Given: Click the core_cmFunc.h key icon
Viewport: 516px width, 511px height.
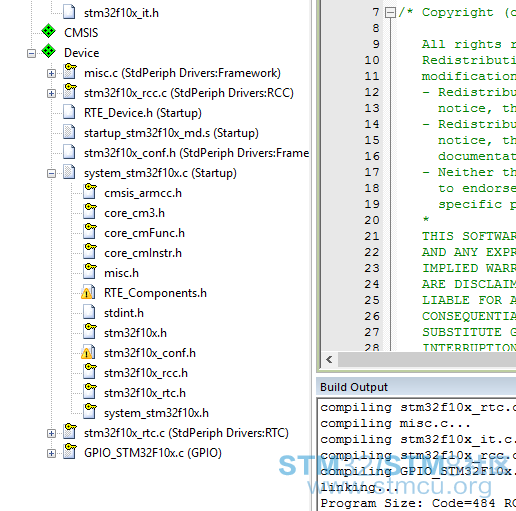Looking at the screenshot, I should click(90, 231).
